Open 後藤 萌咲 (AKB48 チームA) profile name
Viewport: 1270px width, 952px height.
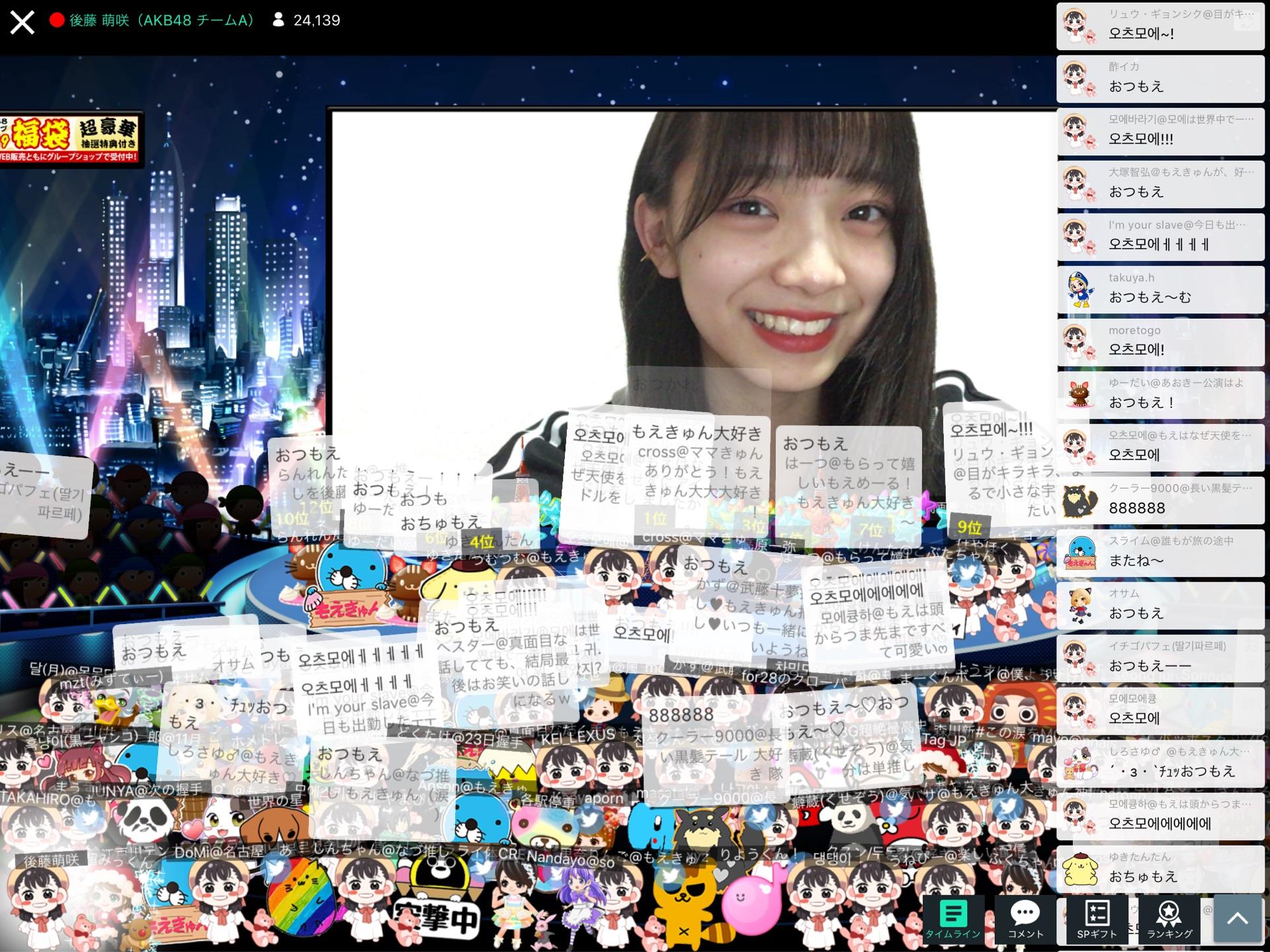161,20
